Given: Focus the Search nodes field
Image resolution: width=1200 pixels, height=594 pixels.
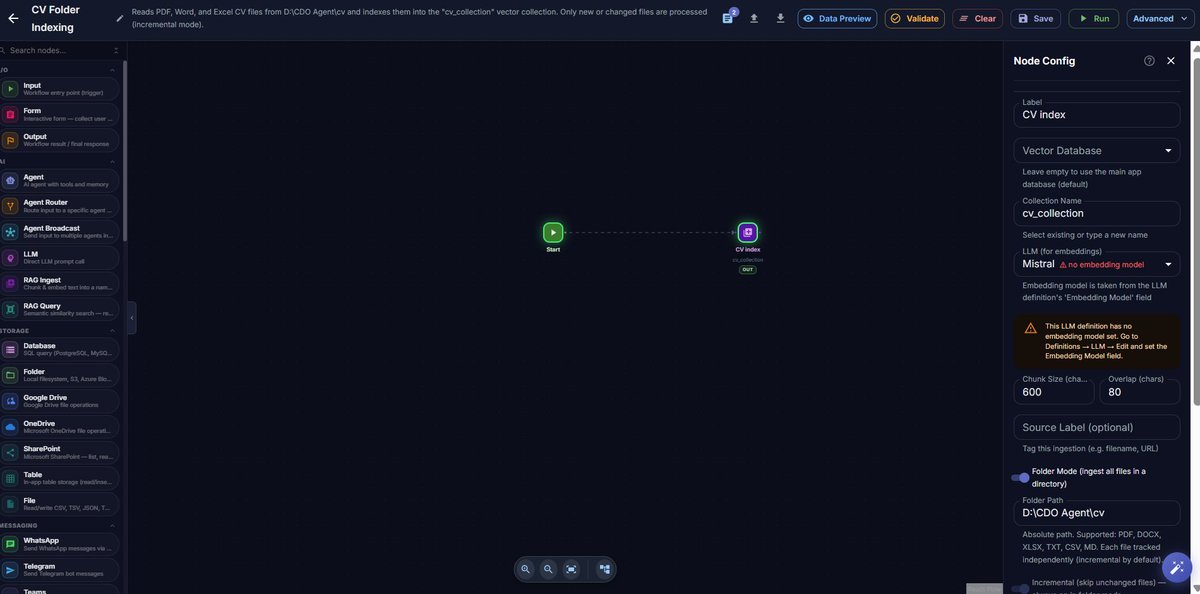Looking at the screenshot, I should coord(60,50).
